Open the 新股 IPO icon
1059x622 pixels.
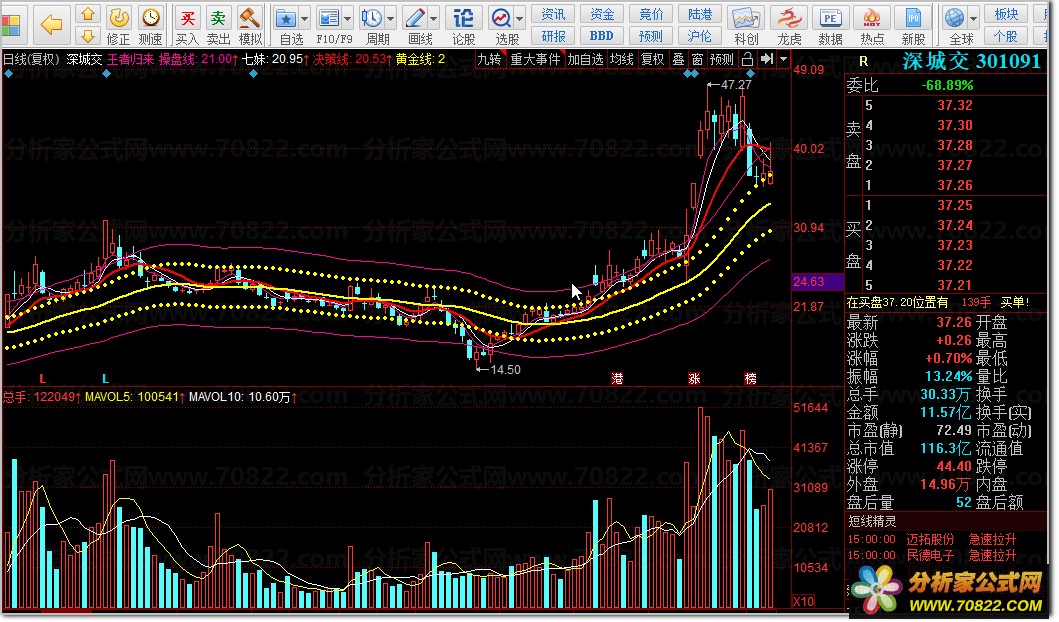click(913, 19)
